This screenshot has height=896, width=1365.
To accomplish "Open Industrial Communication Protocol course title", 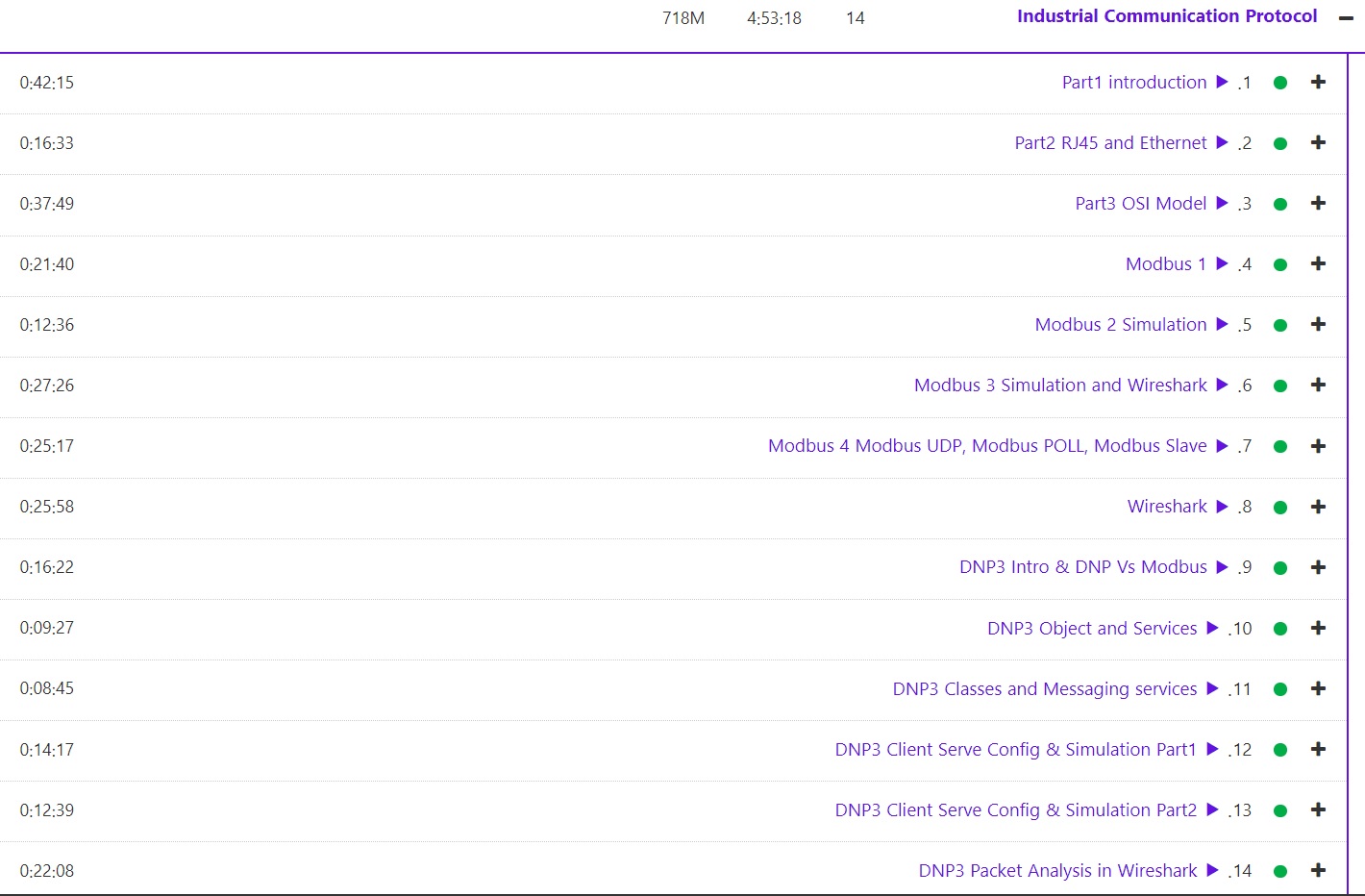I will (x=1166, y=16).
